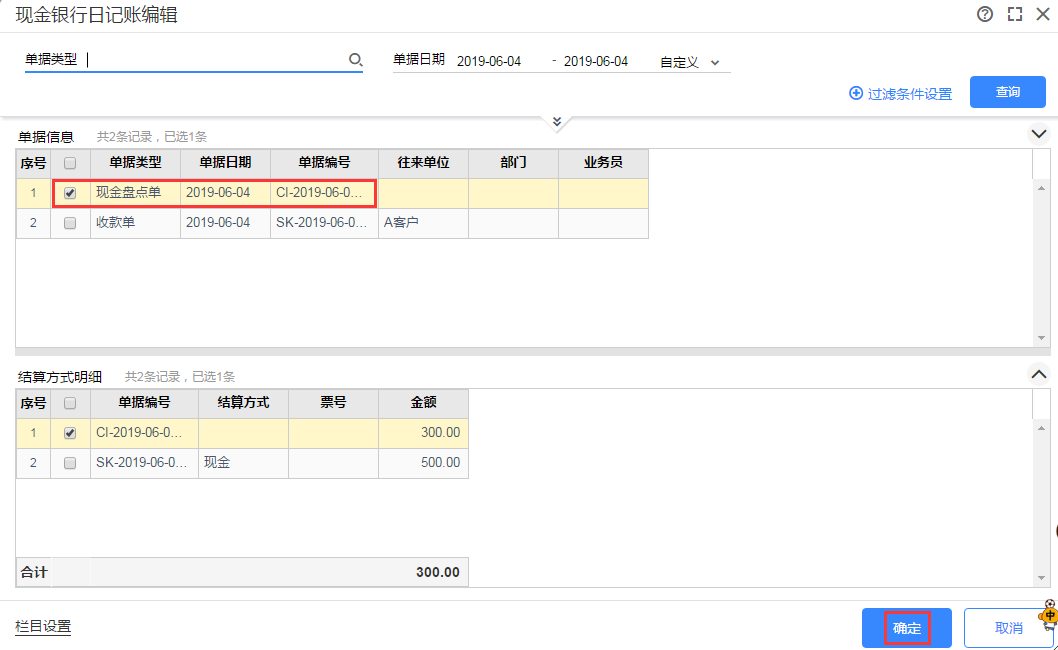Open the help question mark icon
This screenshot has width=1058, height=650.
pyautogui.click(x=985, y=14)
